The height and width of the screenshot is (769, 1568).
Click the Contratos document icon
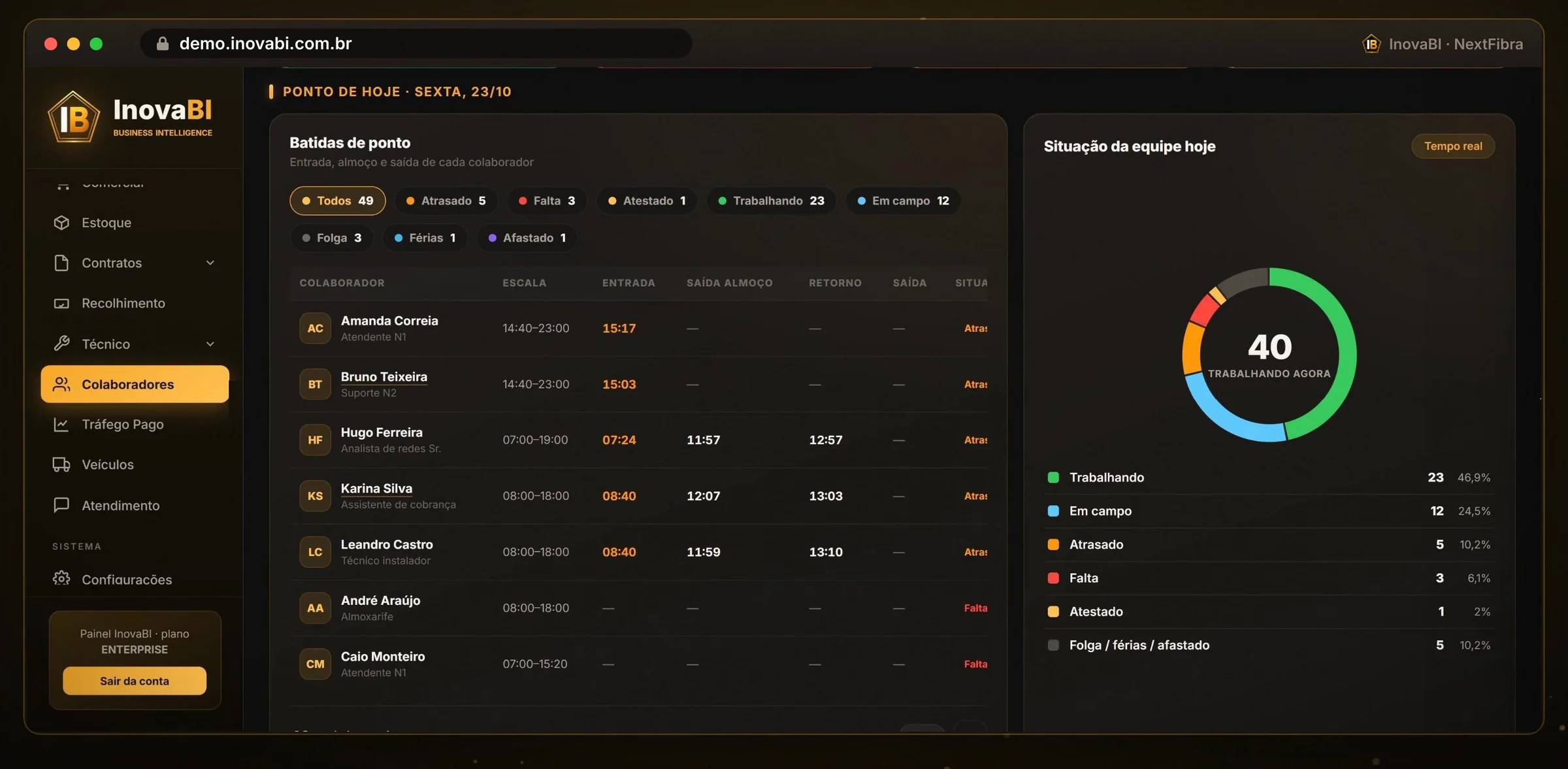[x=61, y=263]
